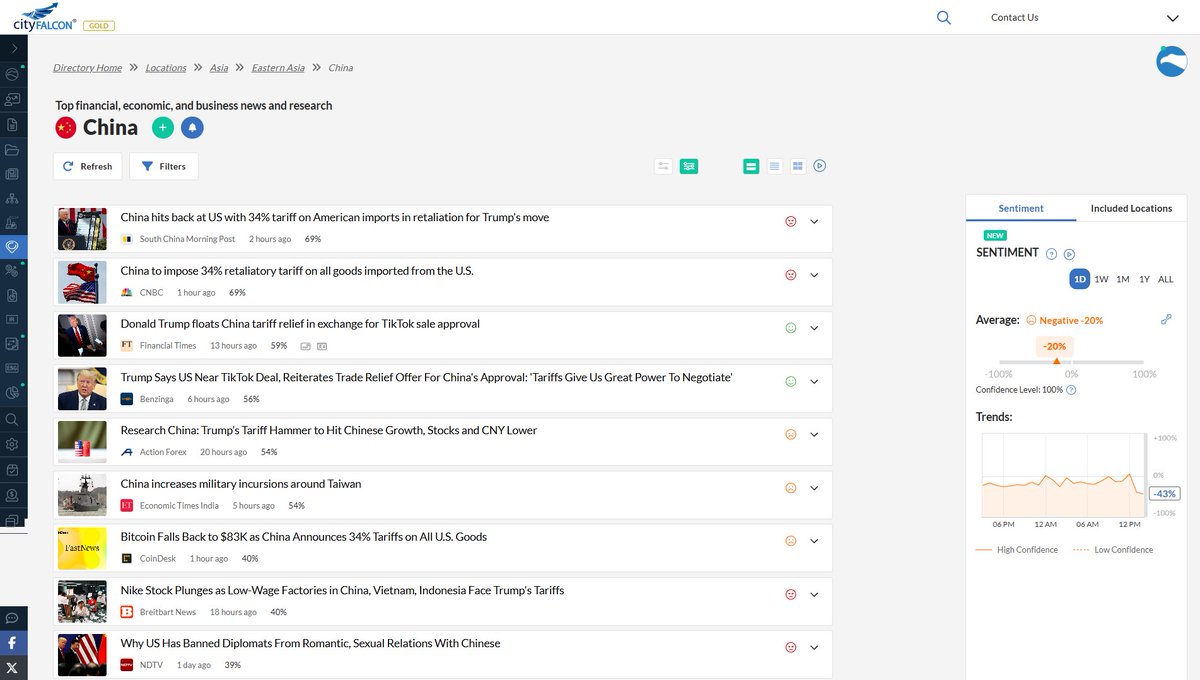Click Confidence Level help icon
The image size is (1200, 680).
(1071, 390)
